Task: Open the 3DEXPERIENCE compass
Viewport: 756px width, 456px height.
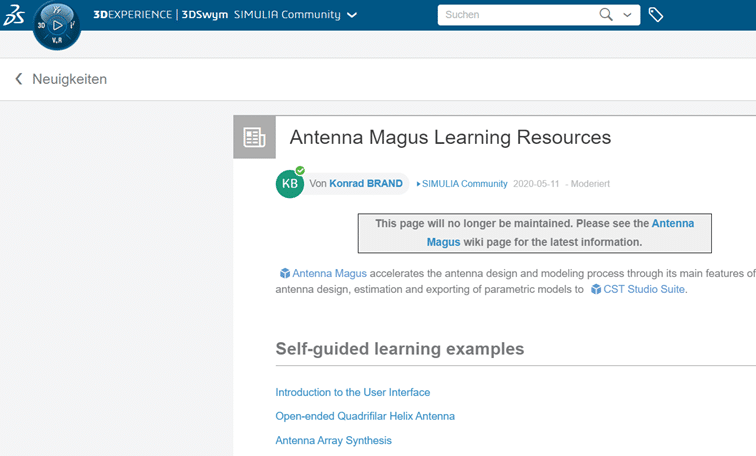Action: click(x=57, y=24)
